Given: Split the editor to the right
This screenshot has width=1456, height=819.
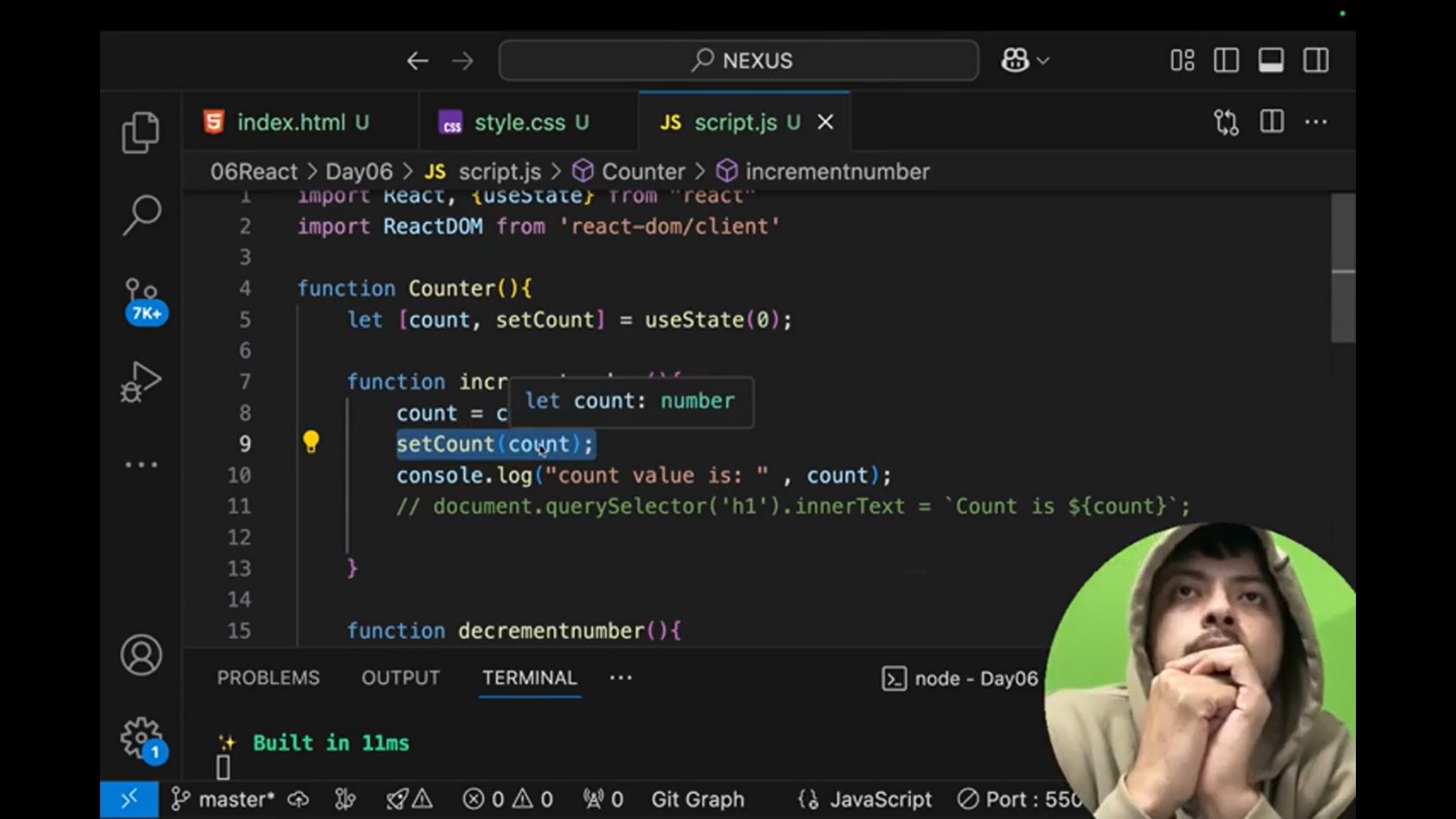Looking at the screenshot, I should tap(1272, 122).
